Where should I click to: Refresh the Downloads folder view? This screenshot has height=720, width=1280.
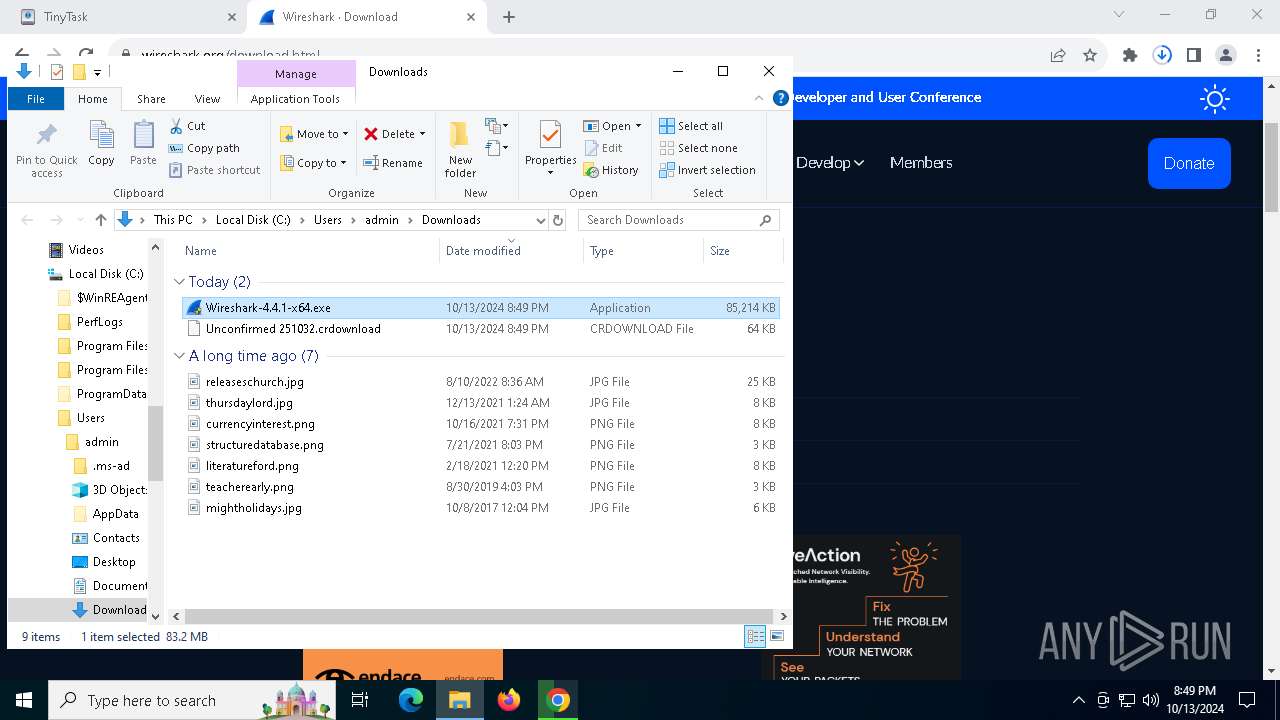pyautogui.click(x=558, y=220)
